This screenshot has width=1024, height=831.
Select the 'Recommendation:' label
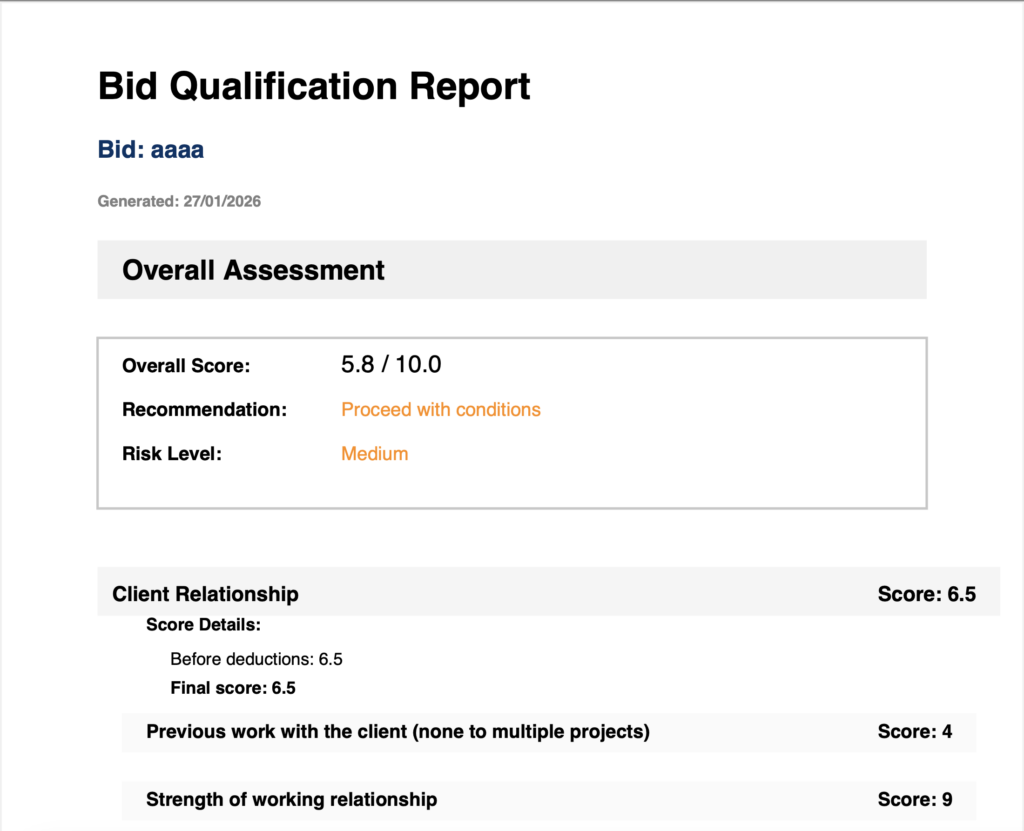pos(204,410)
